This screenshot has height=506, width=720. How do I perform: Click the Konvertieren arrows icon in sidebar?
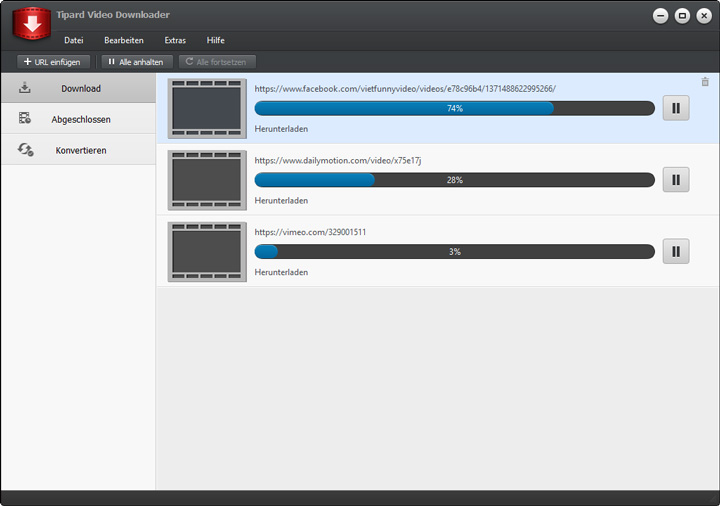click(26, 150)
